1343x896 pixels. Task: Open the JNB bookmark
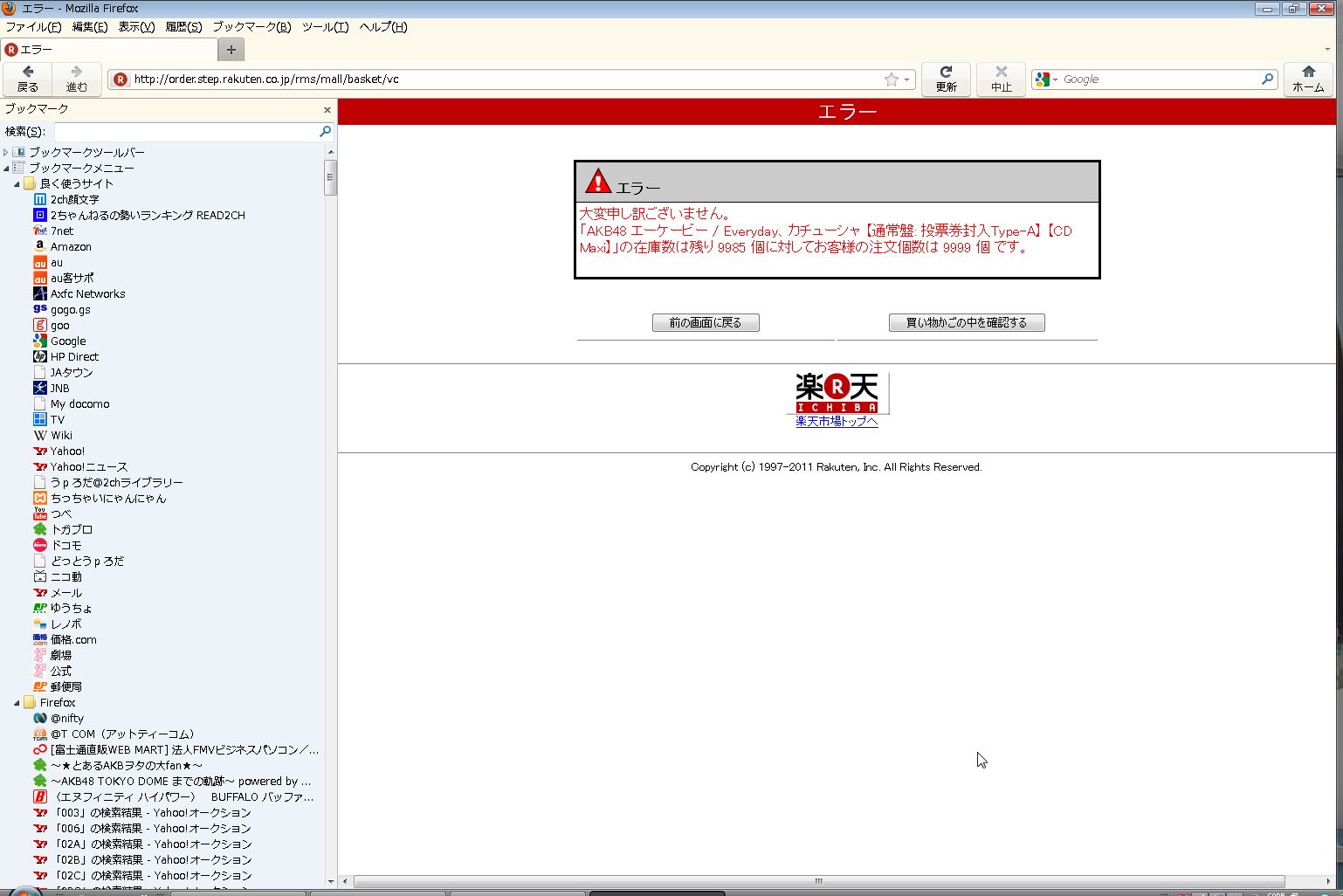[51, 389]
